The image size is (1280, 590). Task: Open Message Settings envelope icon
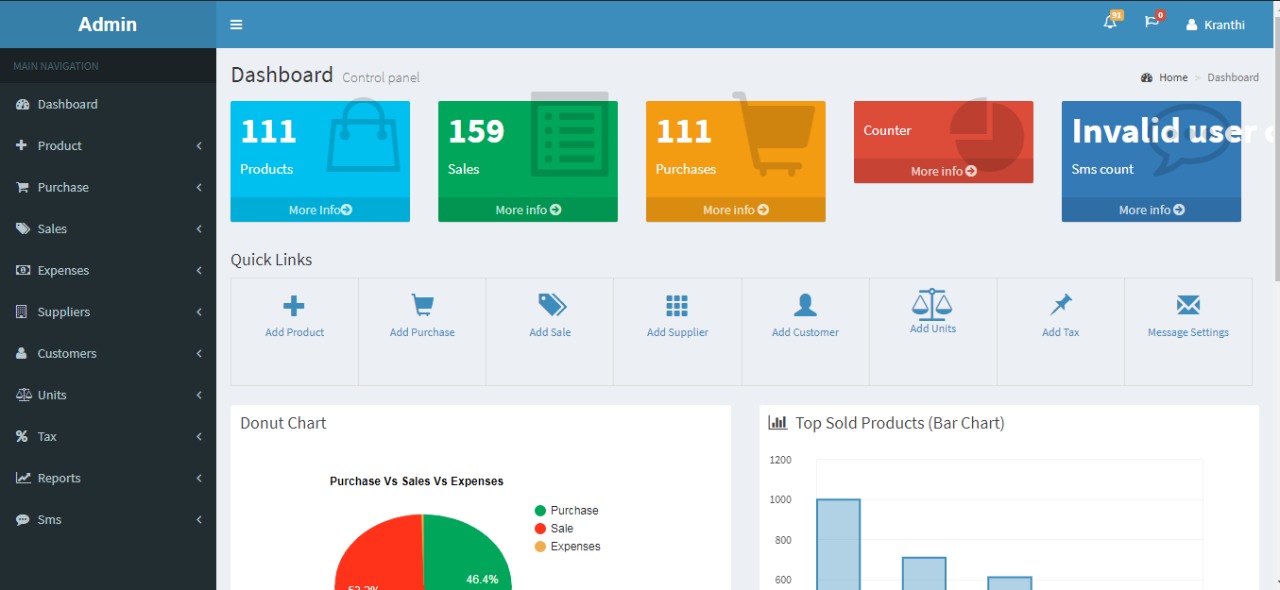(1188, 305)
